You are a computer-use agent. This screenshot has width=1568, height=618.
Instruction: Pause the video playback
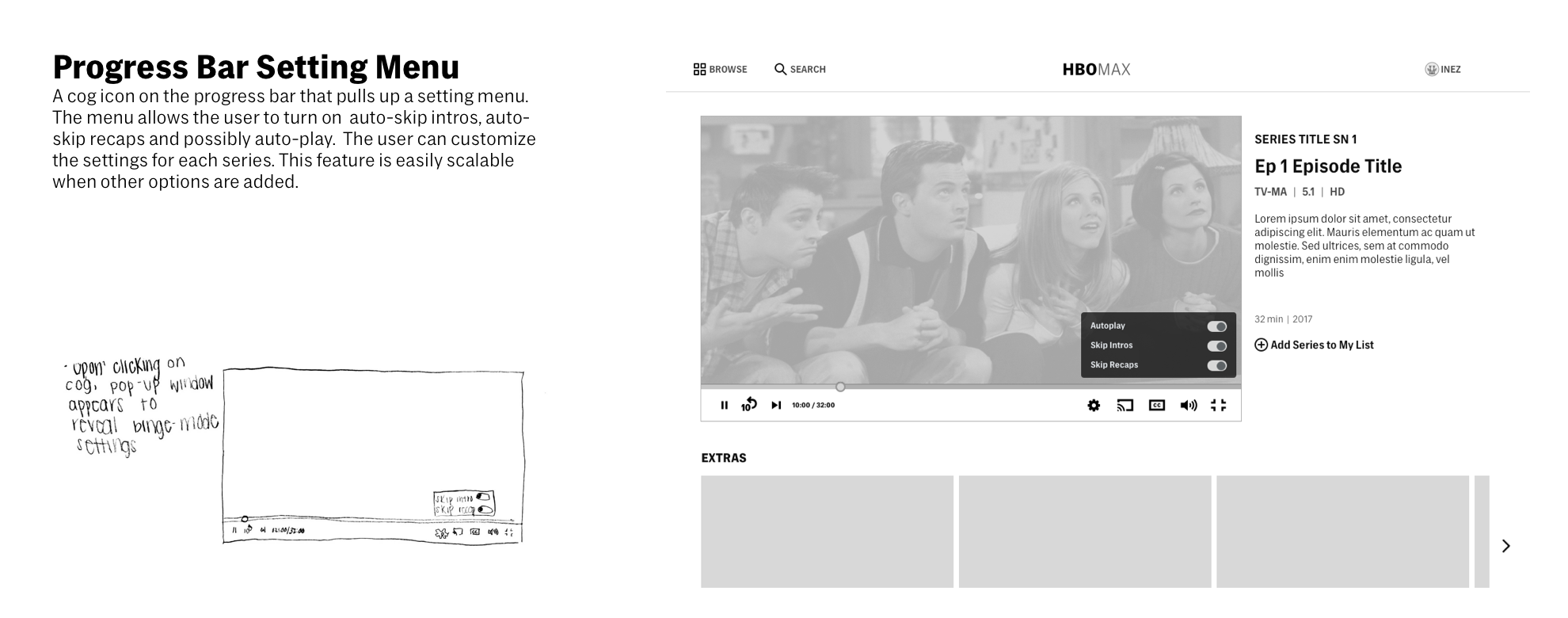point(724,405)
